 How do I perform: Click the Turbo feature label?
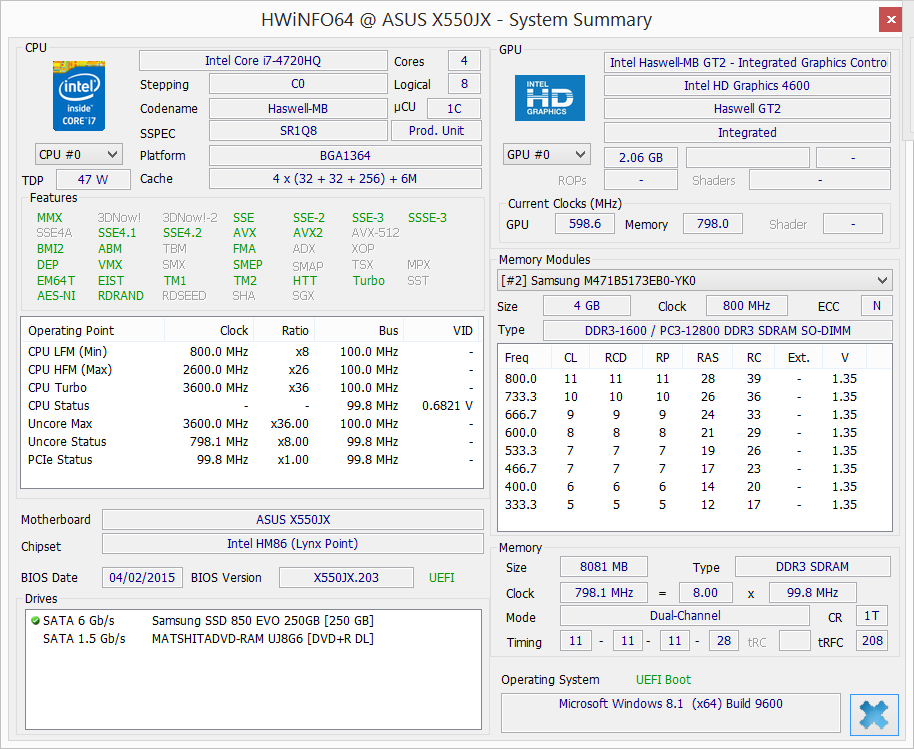[368, 280]
